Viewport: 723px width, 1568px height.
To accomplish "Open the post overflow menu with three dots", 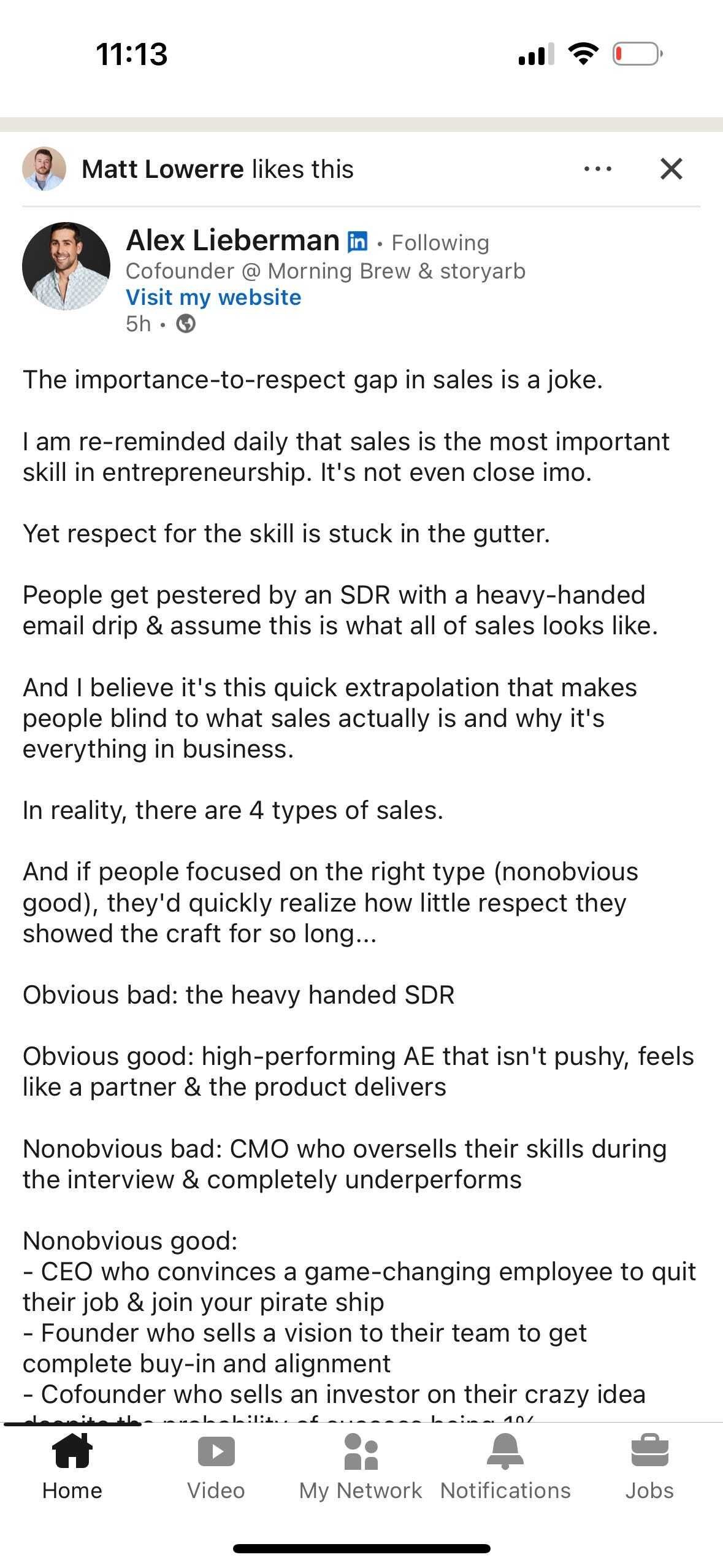I will click(597, 170).
